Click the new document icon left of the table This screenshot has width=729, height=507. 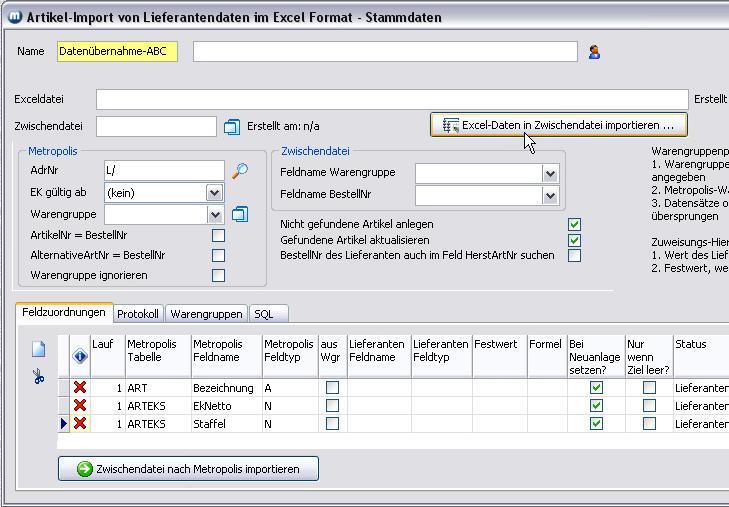[x=38, y=349]
